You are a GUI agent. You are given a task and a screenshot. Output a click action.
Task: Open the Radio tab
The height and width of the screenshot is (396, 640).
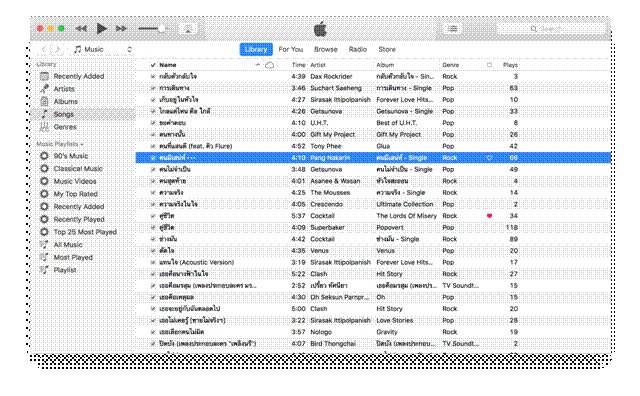(358, 49)
